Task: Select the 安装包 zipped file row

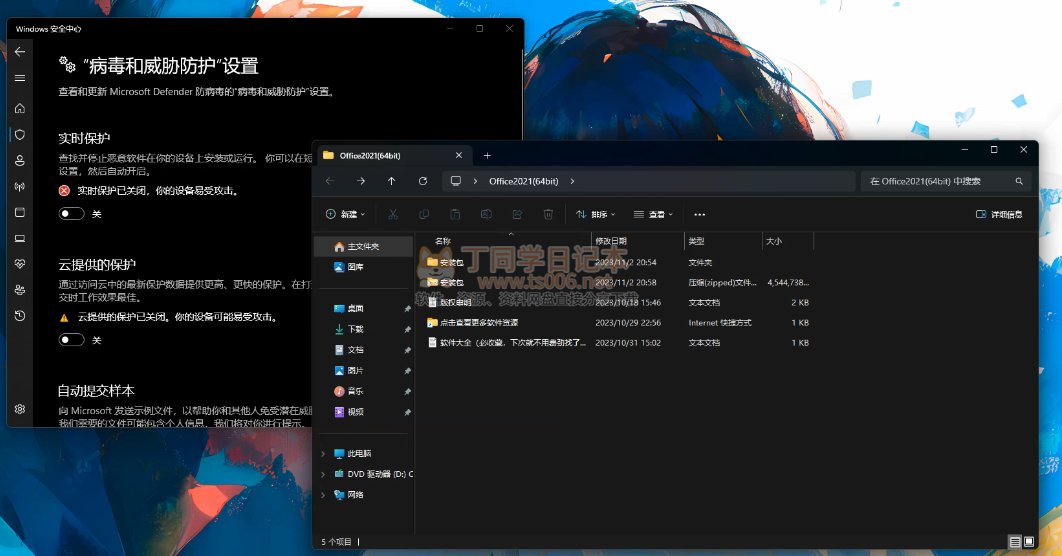Action: 618,282
